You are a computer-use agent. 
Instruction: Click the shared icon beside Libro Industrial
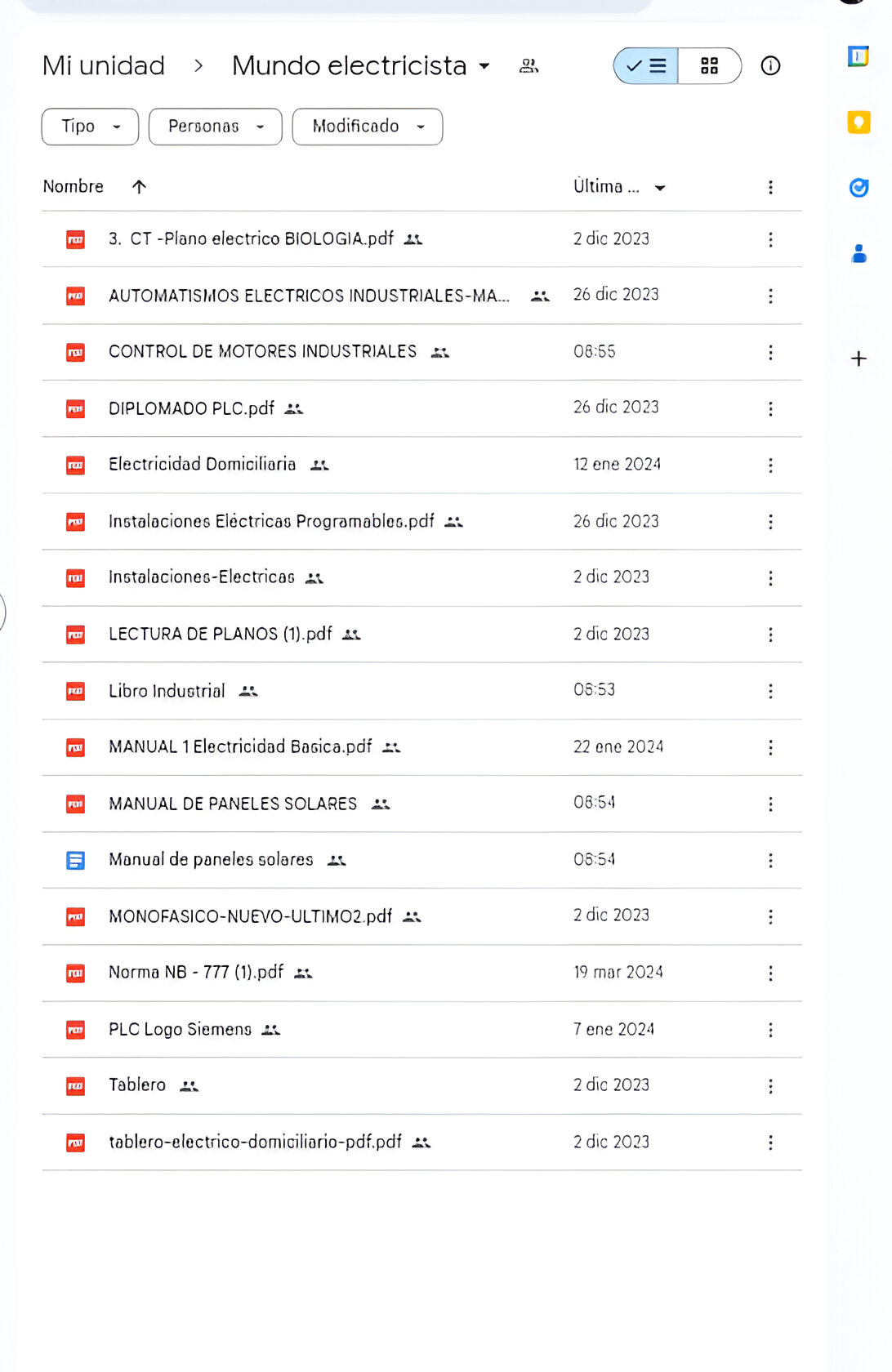(x=248, y=691)
